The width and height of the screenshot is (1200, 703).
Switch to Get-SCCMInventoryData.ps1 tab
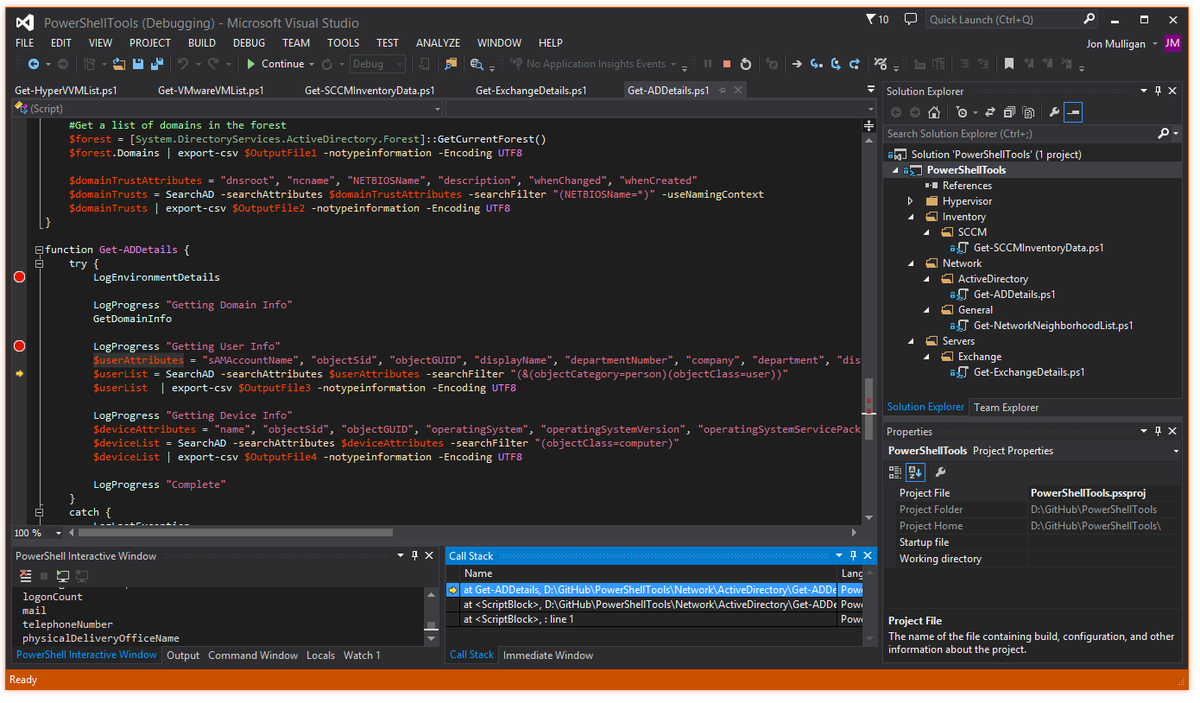click(x=370, y=90)
